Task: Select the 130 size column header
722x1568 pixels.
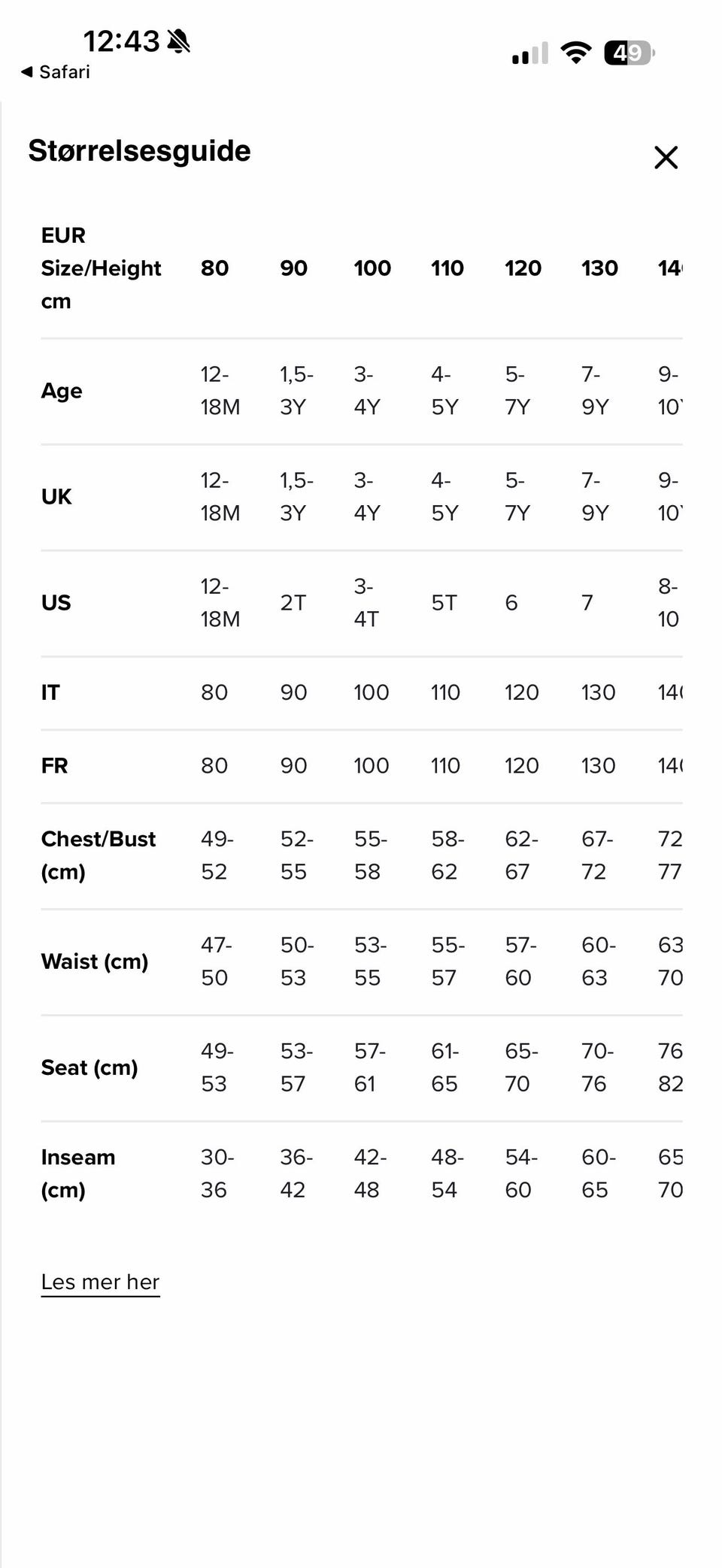Action: coord(599,268)
